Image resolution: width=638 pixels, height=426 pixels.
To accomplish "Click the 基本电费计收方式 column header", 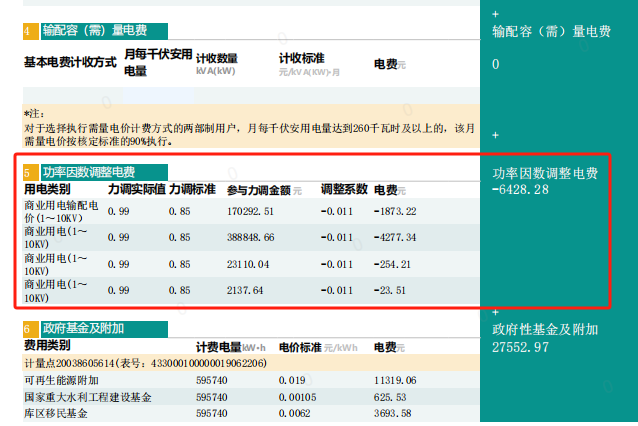I will coord(70,62).
